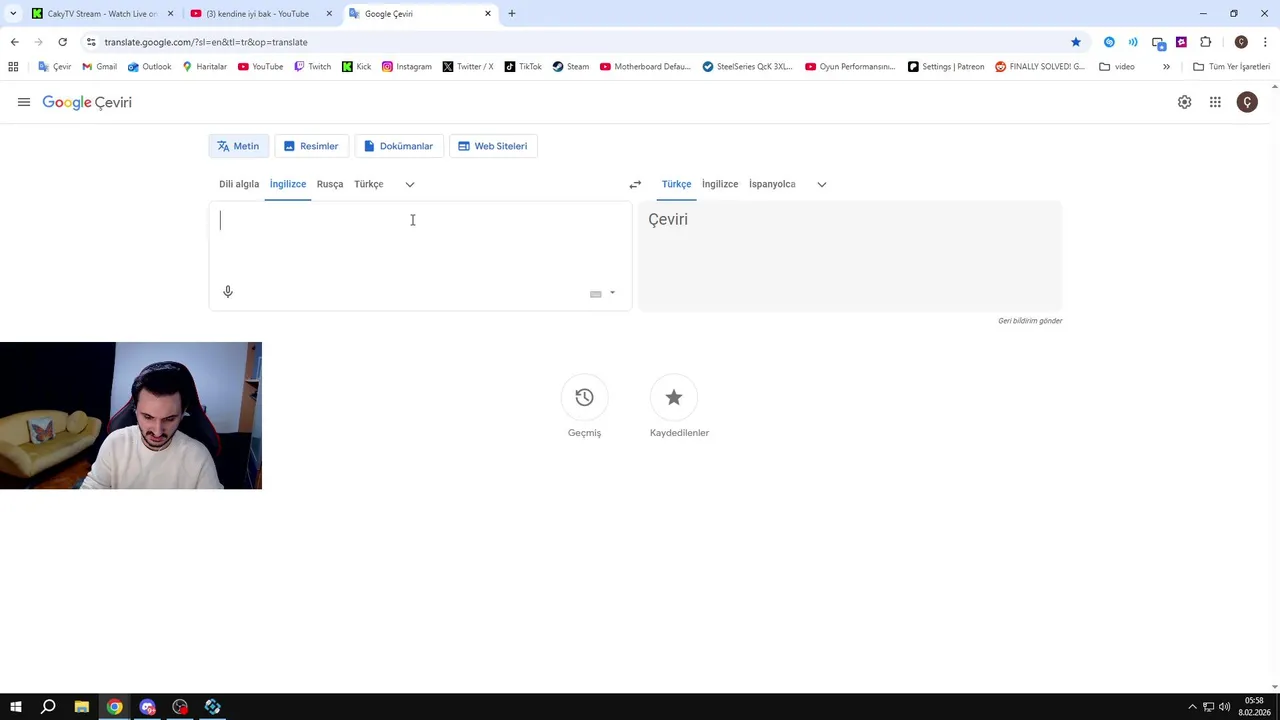This screenshot has width=1280, height=720.
Task: Open the Chrome extensions puzzle icon
Action: (1205, 42)
